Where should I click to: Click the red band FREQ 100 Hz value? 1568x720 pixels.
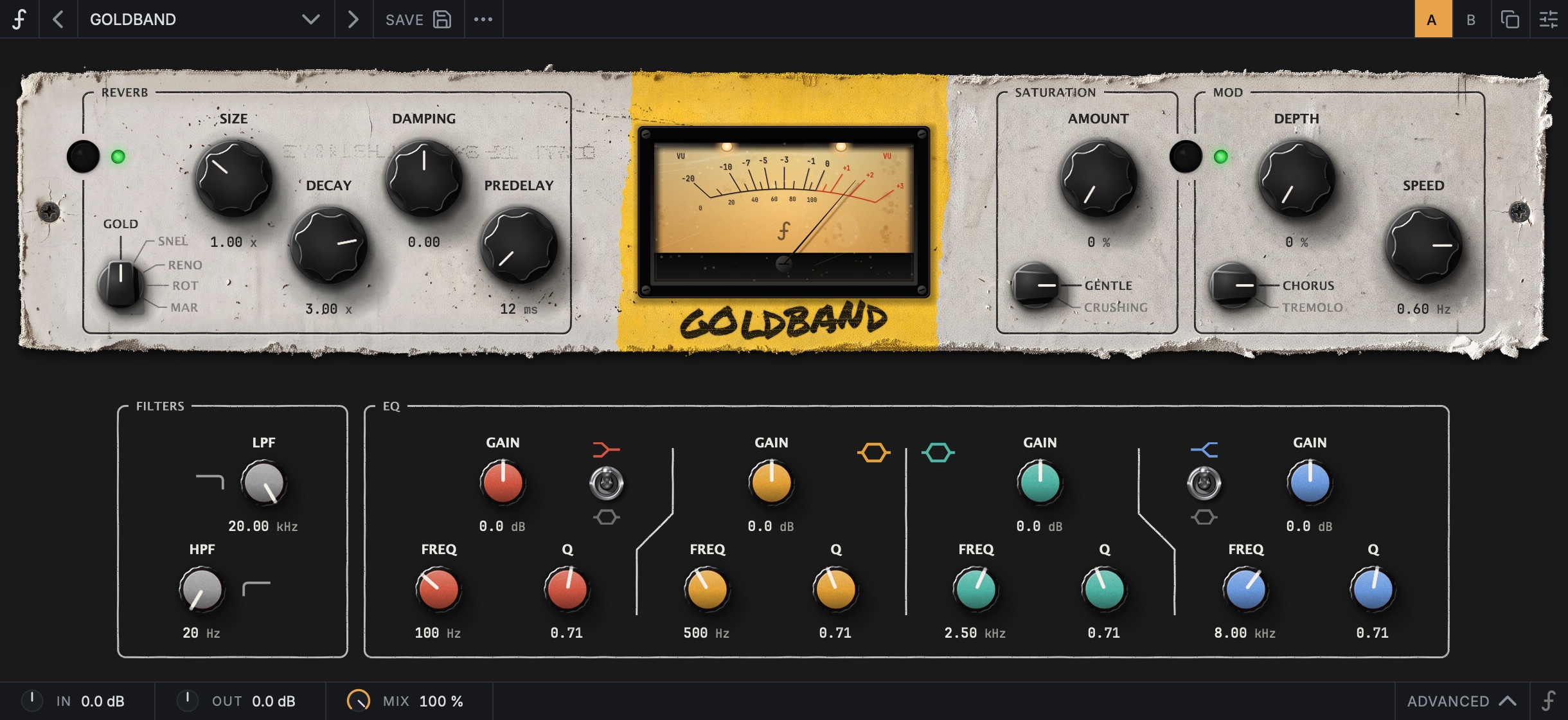point(438,633)
